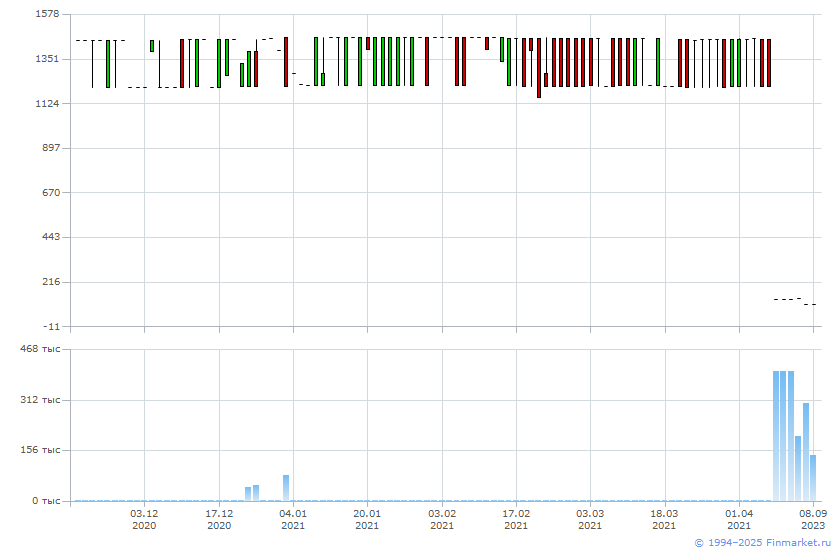
Task: Click the 468 тыс volume axis label
Action: tap(40, 349)
